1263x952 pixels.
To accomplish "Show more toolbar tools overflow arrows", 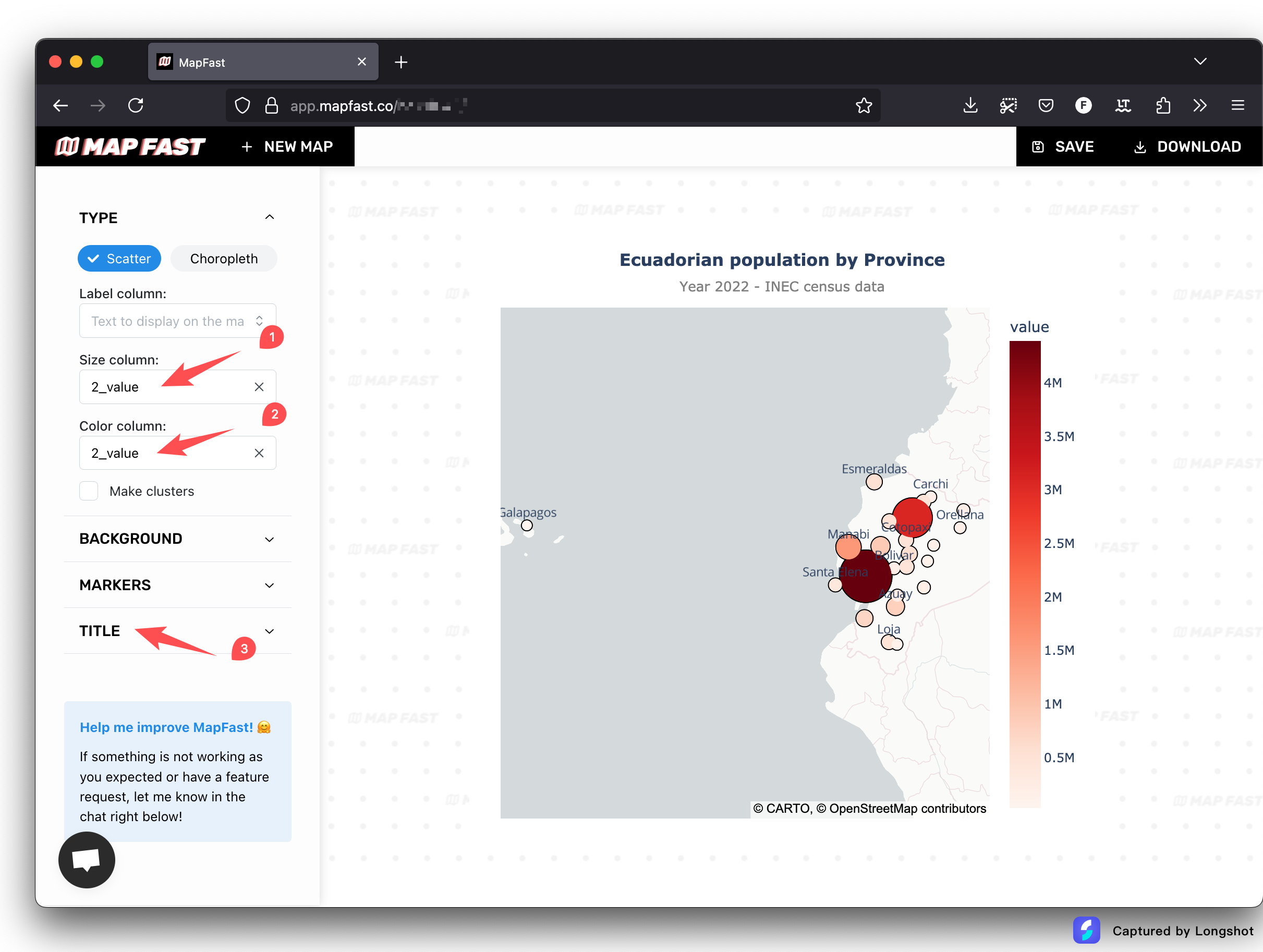I will pos(1199,106).
